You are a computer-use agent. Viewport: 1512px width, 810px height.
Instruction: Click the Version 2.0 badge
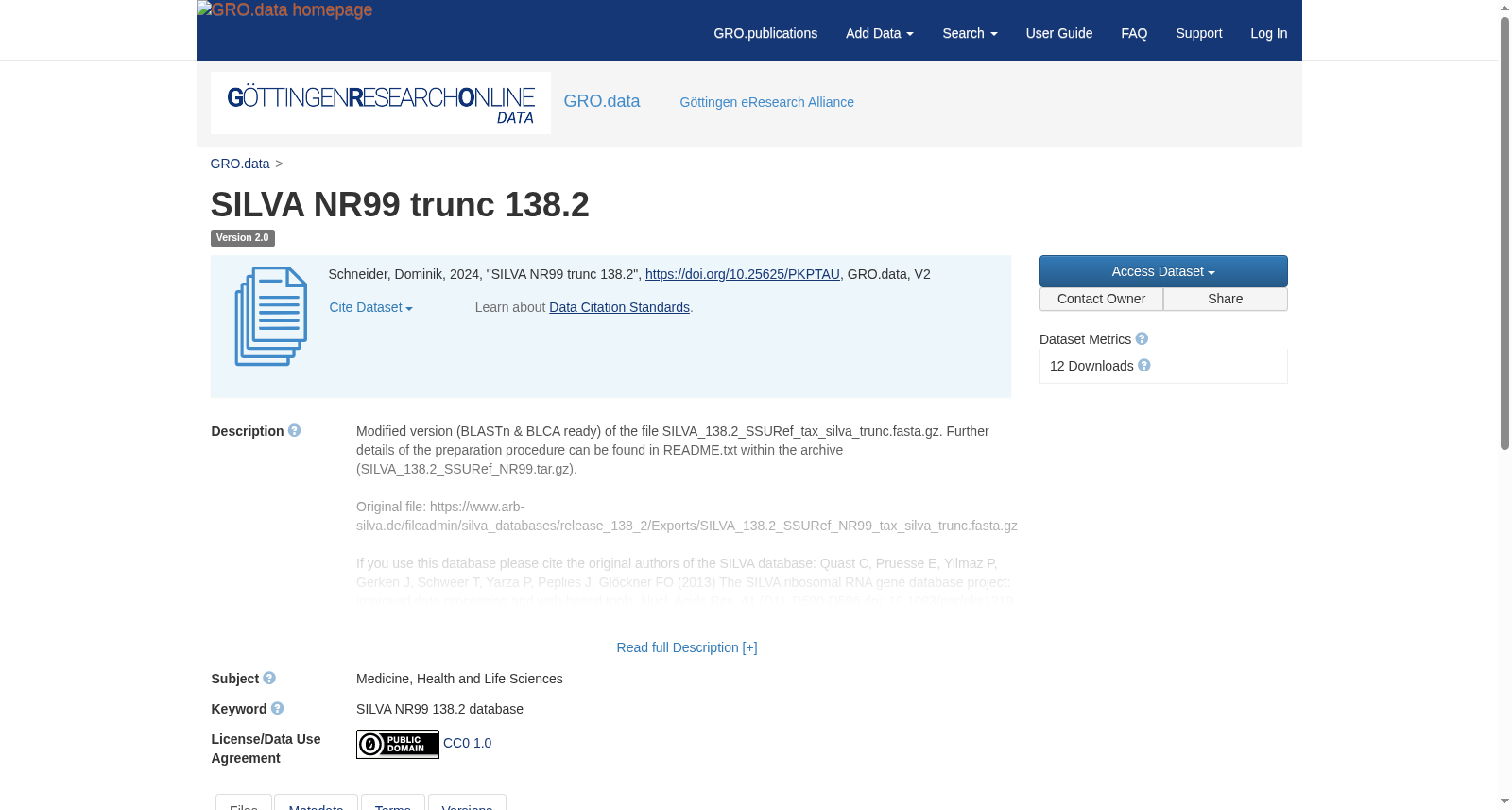click(243, 238)
